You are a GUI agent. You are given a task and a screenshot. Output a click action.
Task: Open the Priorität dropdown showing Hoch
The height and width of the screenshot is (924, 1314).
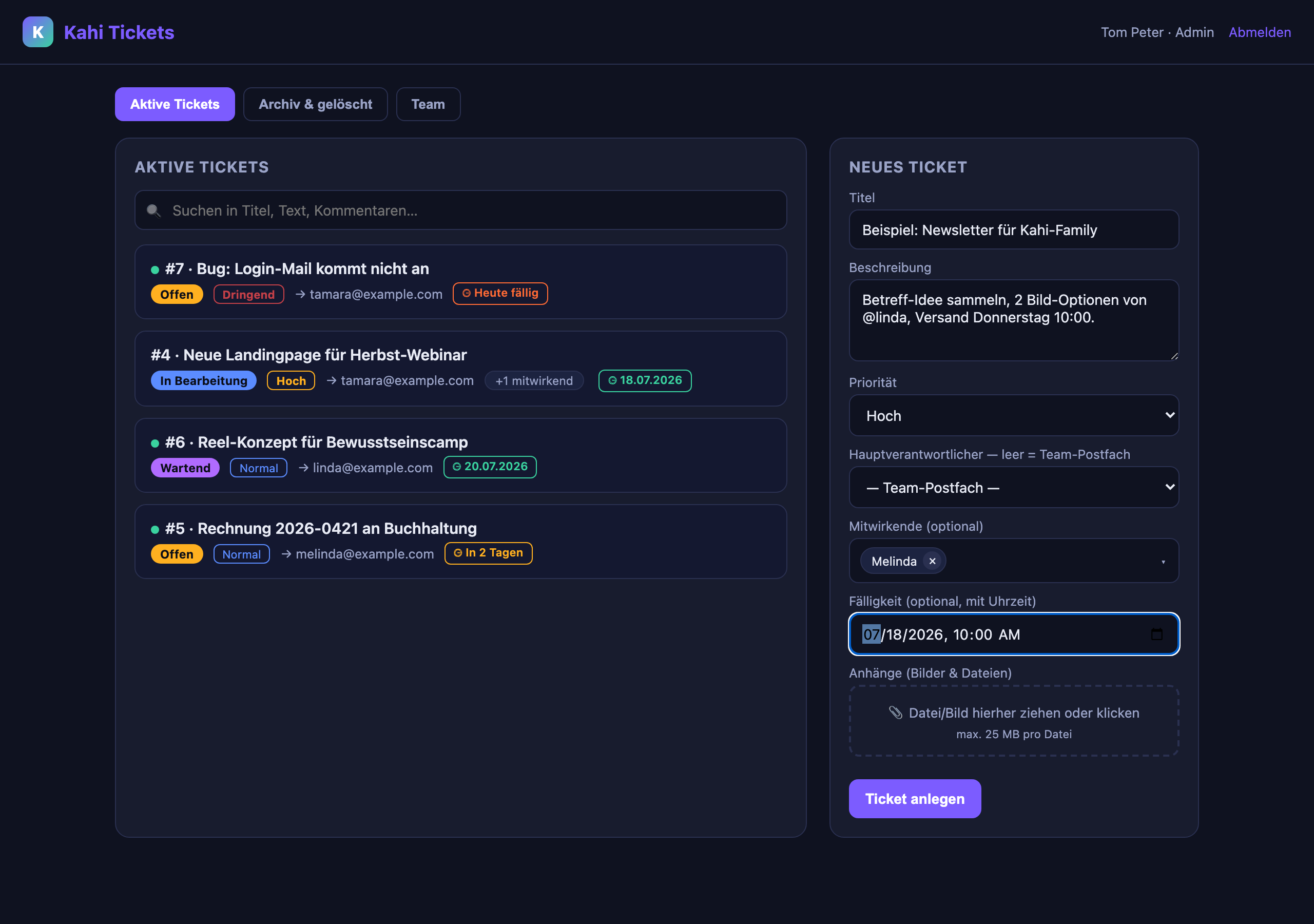(1014, 416)
